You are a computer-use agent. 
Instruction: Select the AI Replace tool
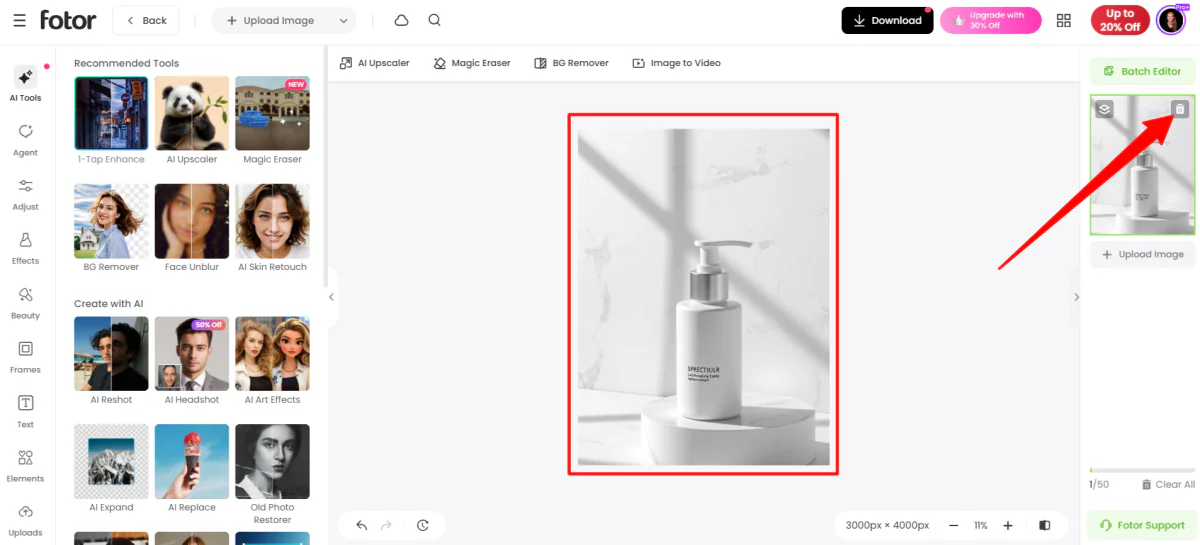[191, 469]
